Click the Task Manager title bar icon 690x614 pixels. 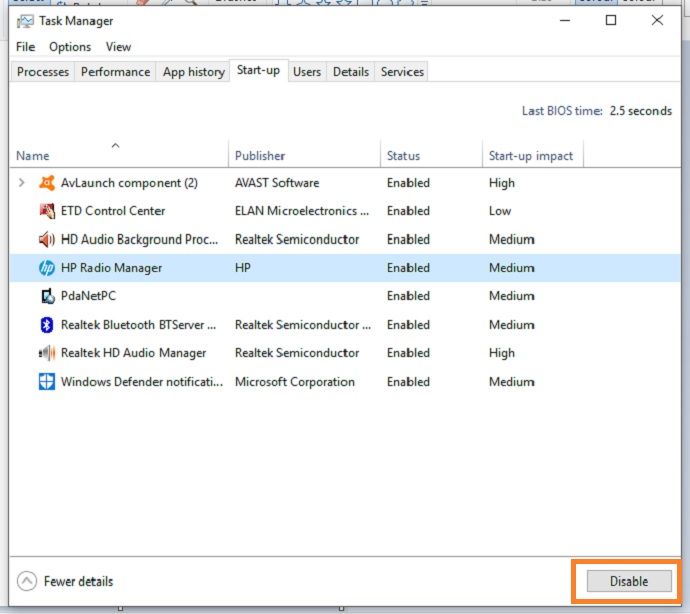tap(25, 21)
